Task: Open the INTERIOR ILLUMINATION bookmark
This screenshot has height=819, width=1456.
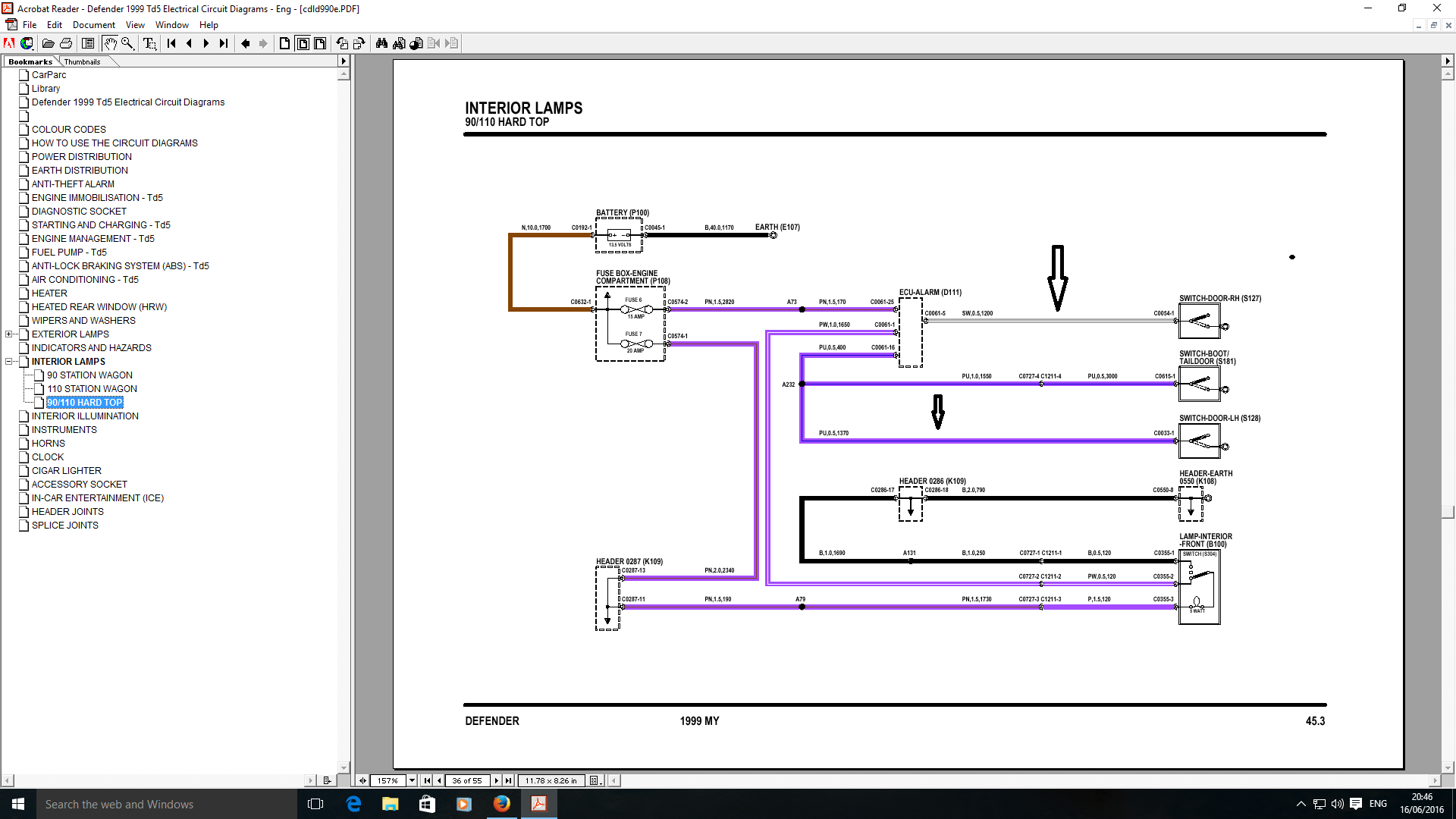Action: click(85, 416)
